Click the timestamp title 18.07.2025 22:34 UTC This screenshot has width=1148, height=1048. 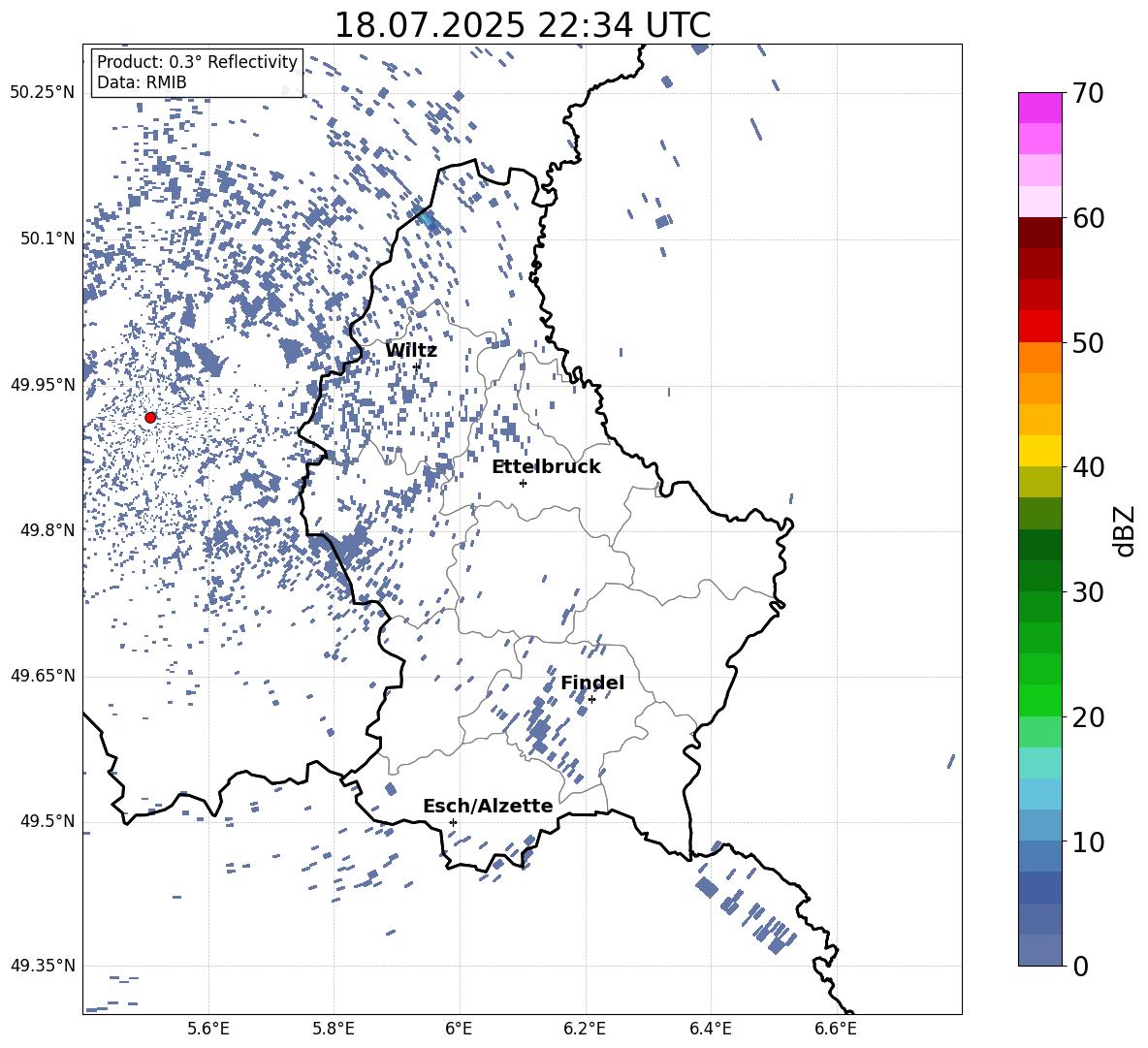coord(523,25)
